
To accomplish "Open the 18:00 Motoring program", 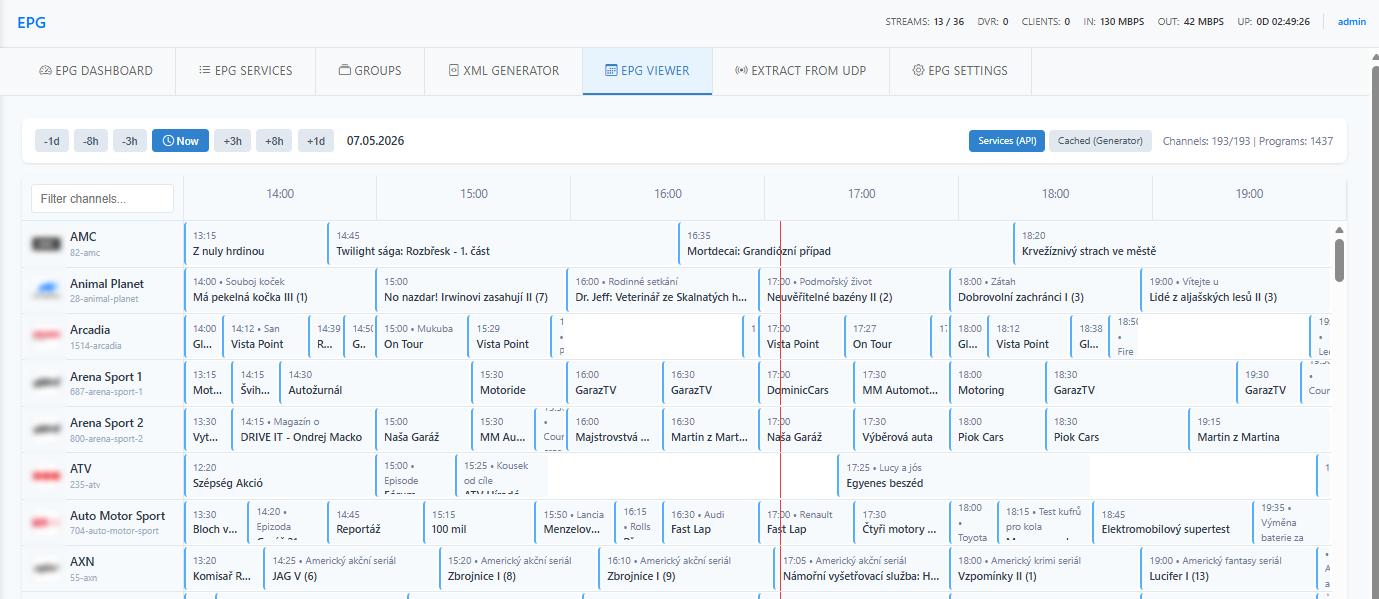I will [996, 383].
